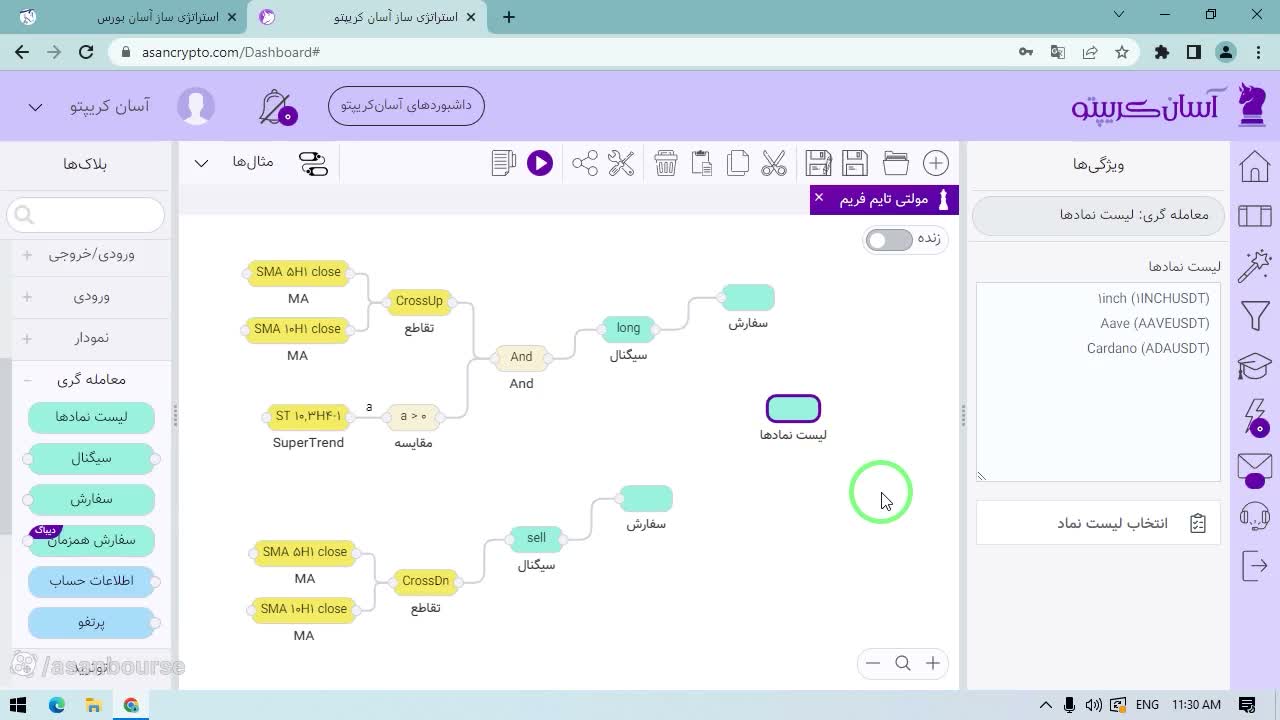
Task: Click the plus circle new strategy icon
Action: pos(936,163)
